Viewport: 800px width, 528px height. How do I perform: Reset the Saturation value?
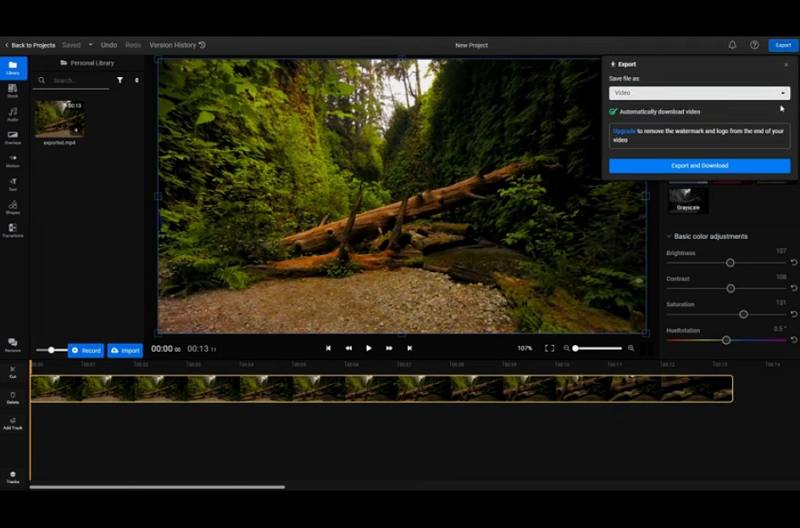point(794,314)
